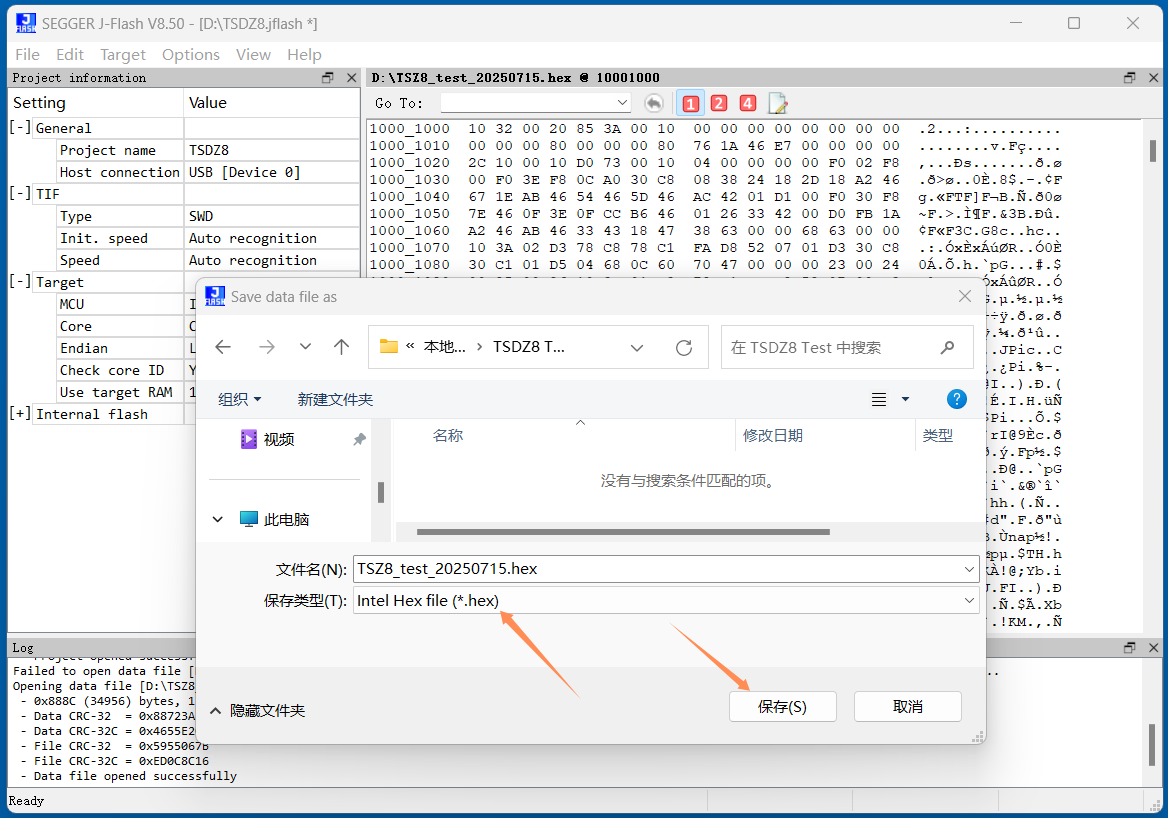Set data view to 4-byte width

747,103
